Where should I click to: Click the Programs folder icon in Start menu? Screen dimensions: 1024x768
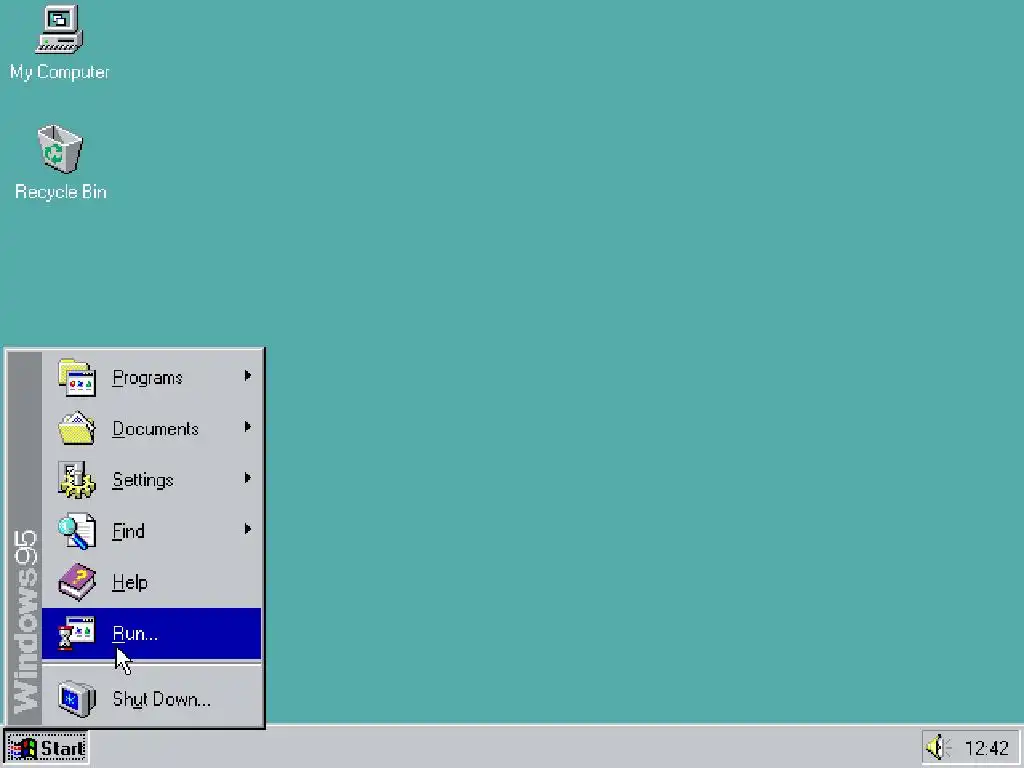(77, 377)
